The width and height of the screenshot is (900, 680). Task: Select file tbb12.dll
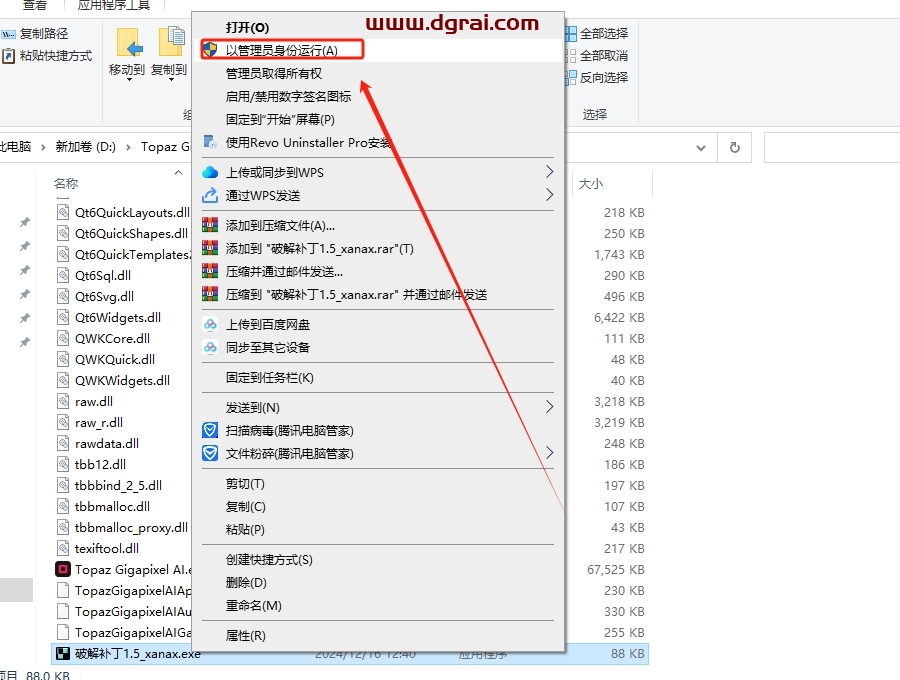[x=100, y=464]
